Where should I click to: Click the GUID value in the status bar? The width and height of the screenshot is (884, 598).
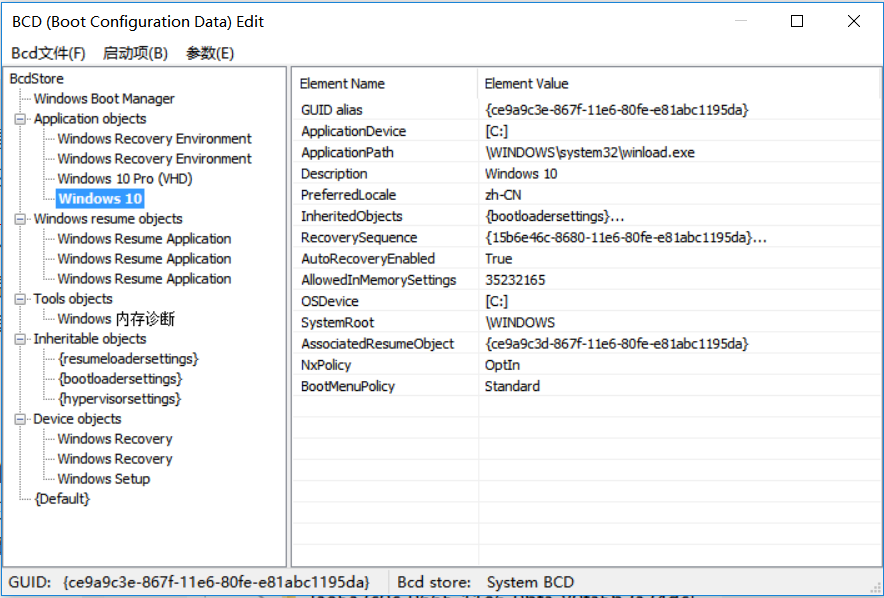(216, 582)
